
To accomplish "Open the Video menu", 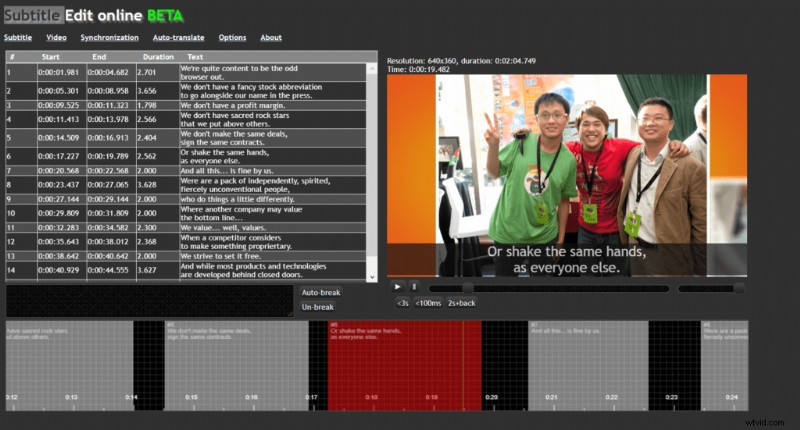I will (56, 37).
